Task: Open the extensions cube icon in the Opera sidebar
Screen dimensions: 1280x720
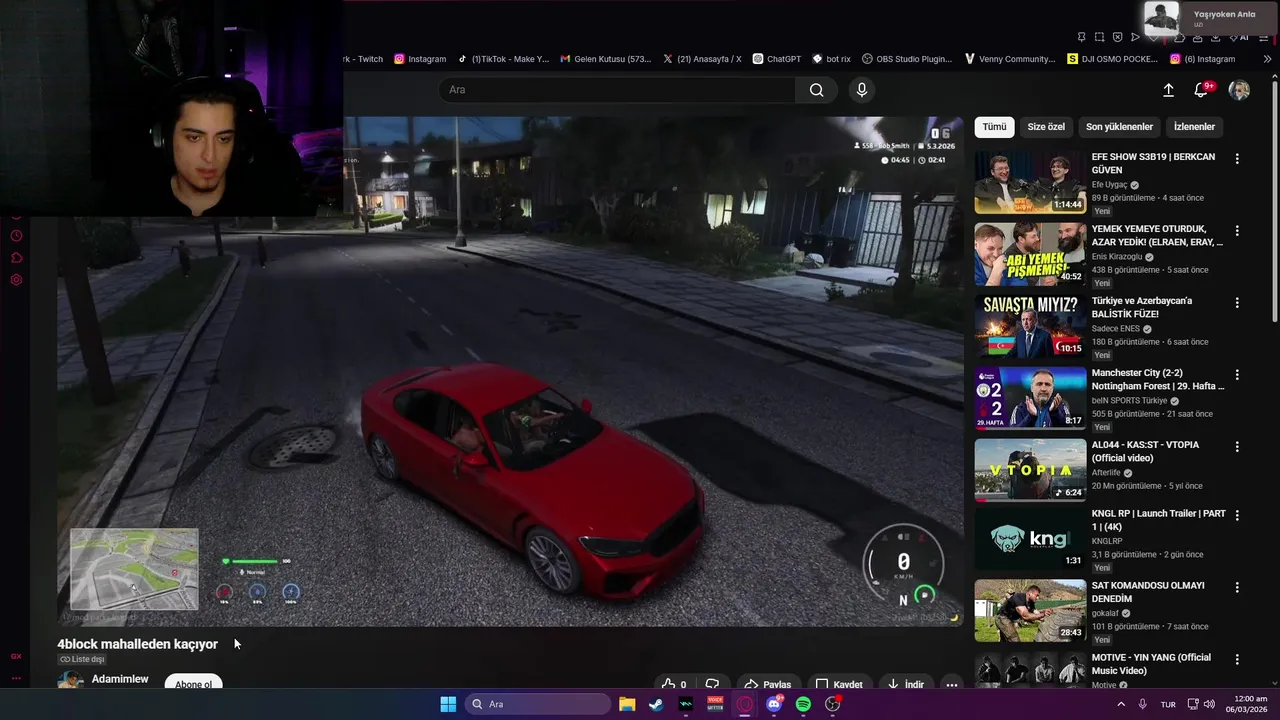Action: [16, 258]
